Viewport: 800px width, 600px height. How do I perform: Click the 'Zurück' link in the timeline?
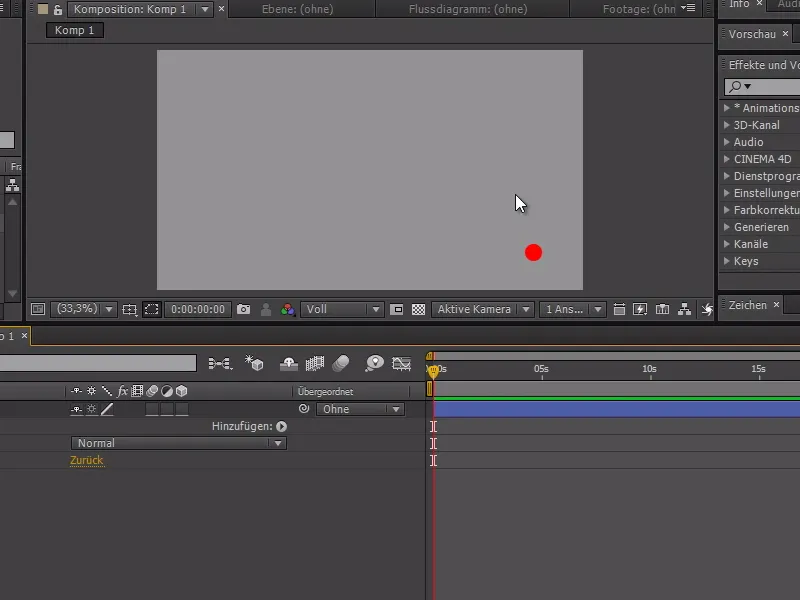[87, 460]
